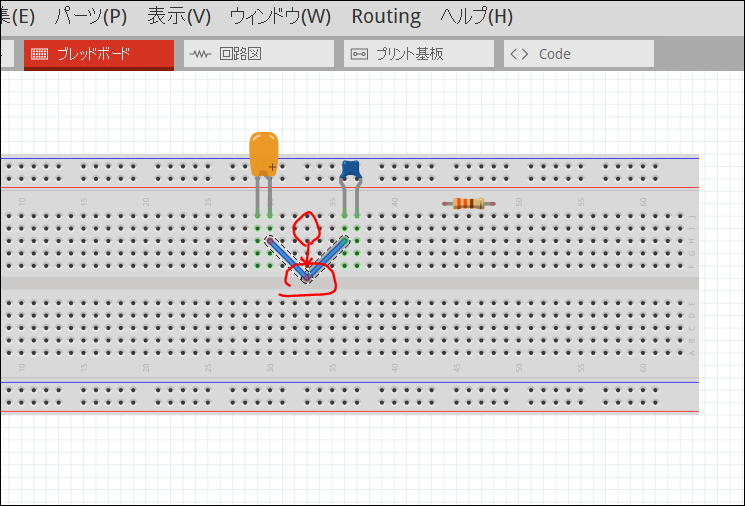The width and height of the screenshot is (745, 506).
Task: Select the left blue jumper wire segment
Action: (x=288, y=259)
